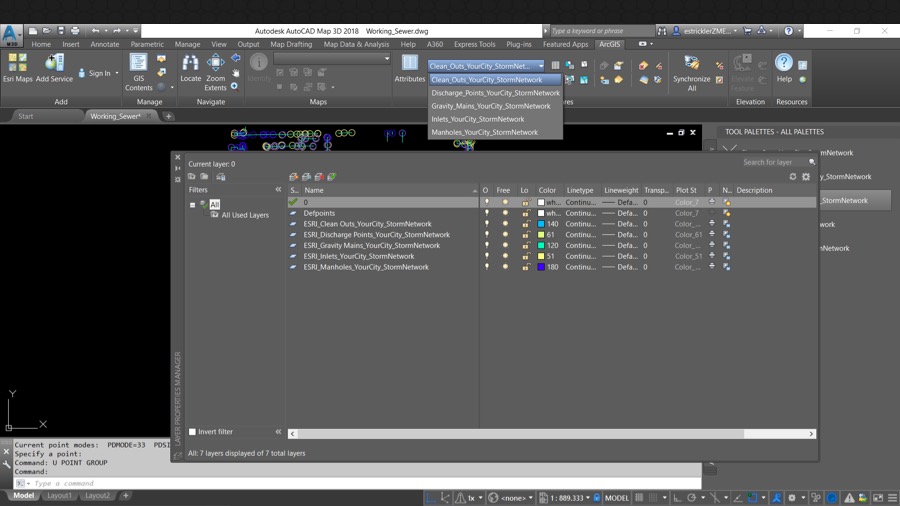Select Inlets_YourCity_StormNetwork from list
Image resolution: width=900 pixels, height=506 pixels.
[x=495, y=119]
